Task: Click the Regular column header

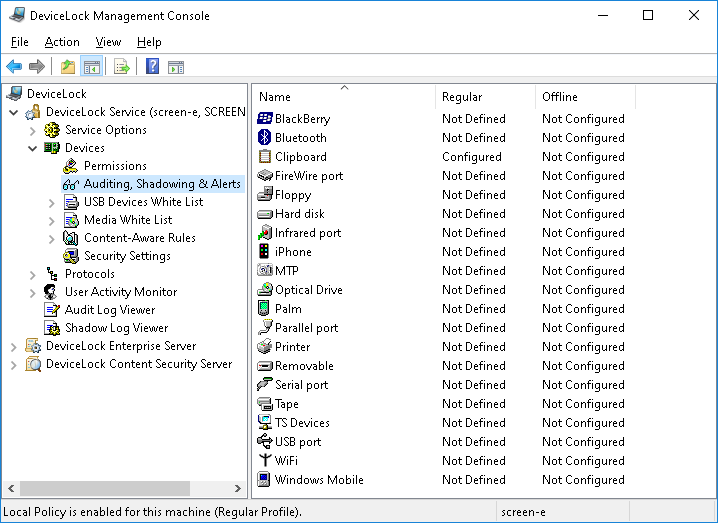Action: pos(462,97)
